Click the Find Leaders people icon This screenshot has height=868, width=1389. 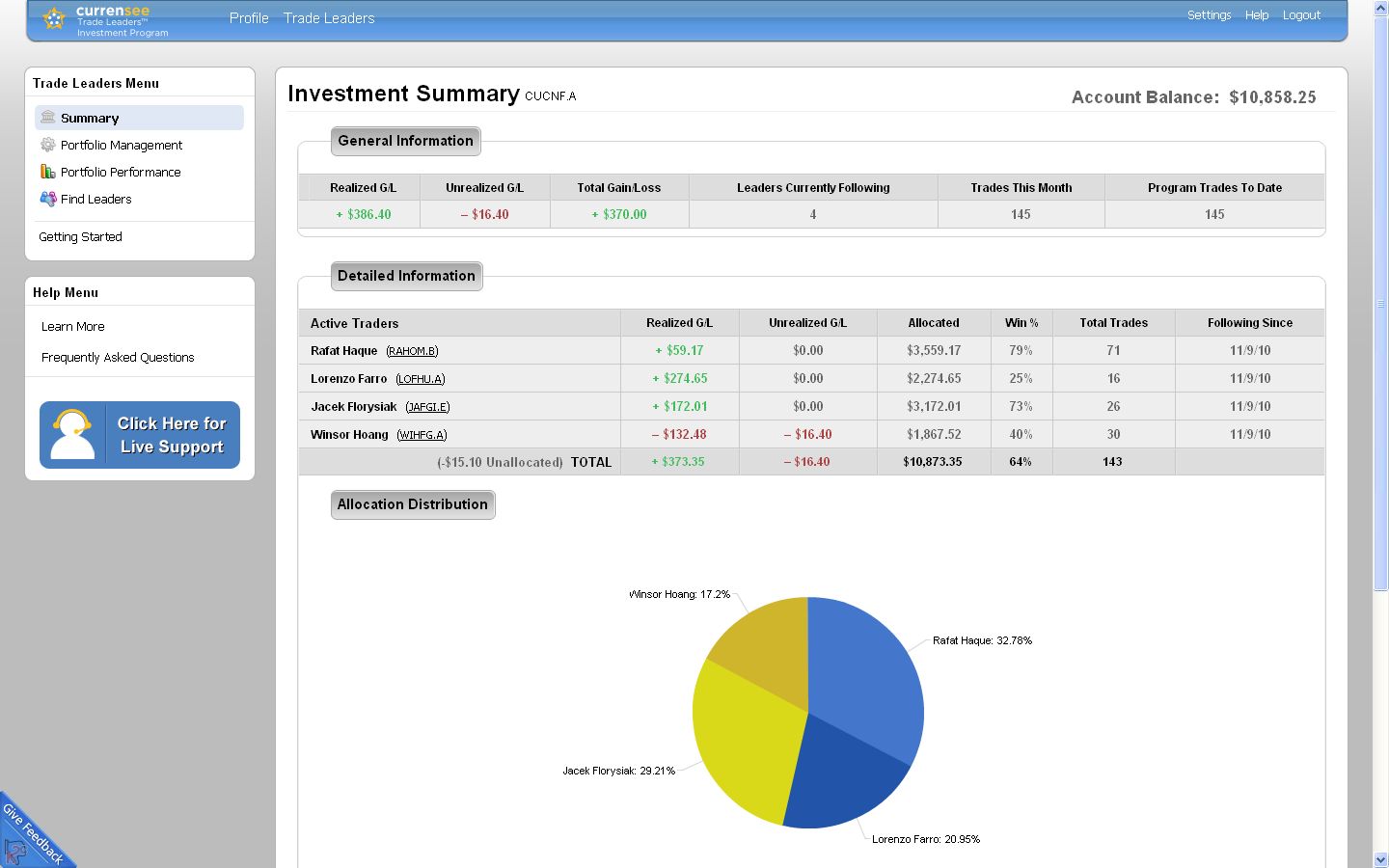click(x=47, y=199)
